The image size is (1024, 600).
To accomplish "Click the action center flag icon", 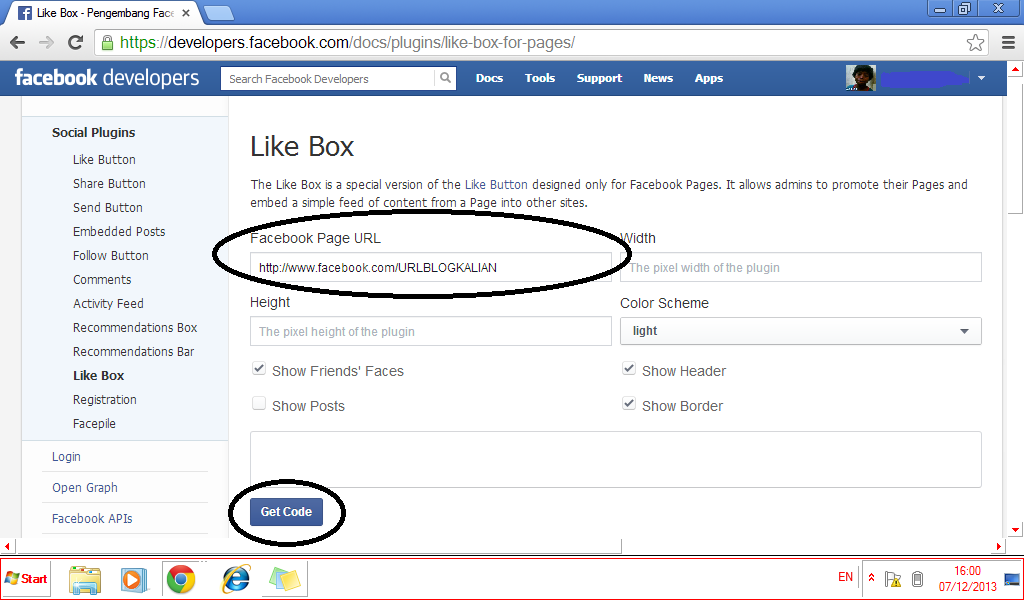I will [893, 579].
